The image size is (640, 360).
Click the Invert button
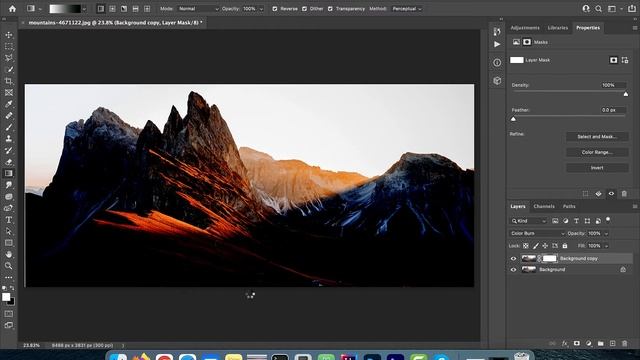pyautogui.click(x=597, y=168)
